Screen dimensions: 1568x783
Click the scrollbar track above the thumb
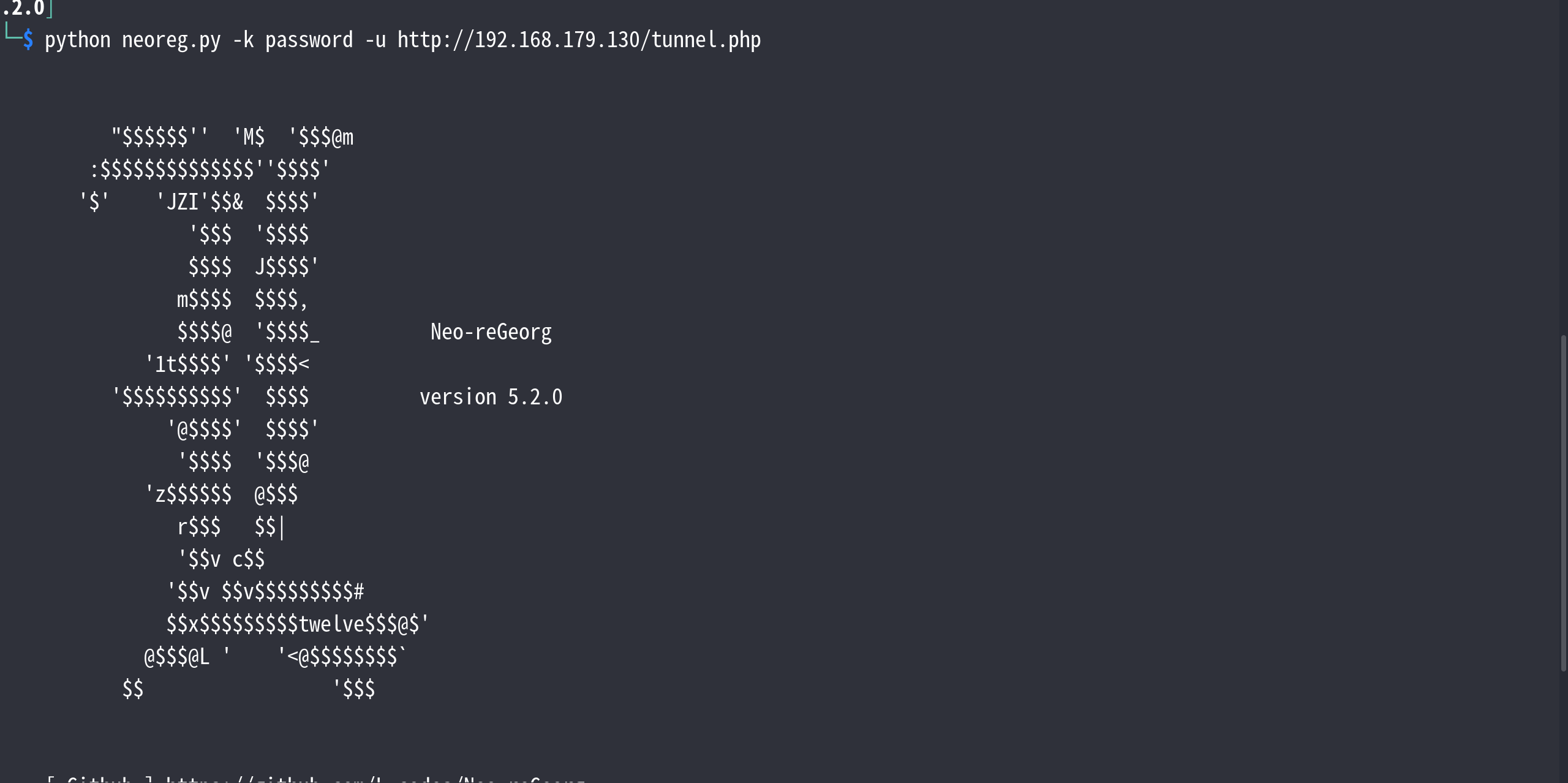(x=1563, y=165)
